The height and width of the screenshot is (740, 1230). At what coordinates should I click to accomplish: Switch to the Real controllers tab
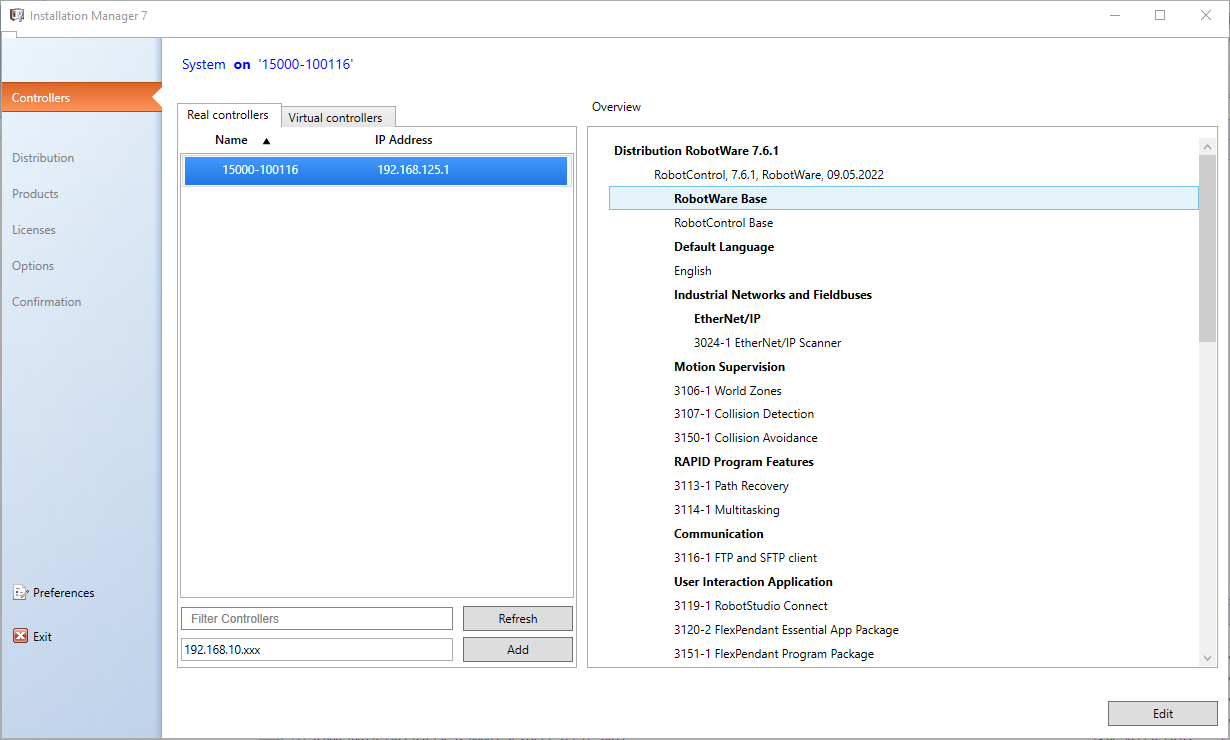229,115
